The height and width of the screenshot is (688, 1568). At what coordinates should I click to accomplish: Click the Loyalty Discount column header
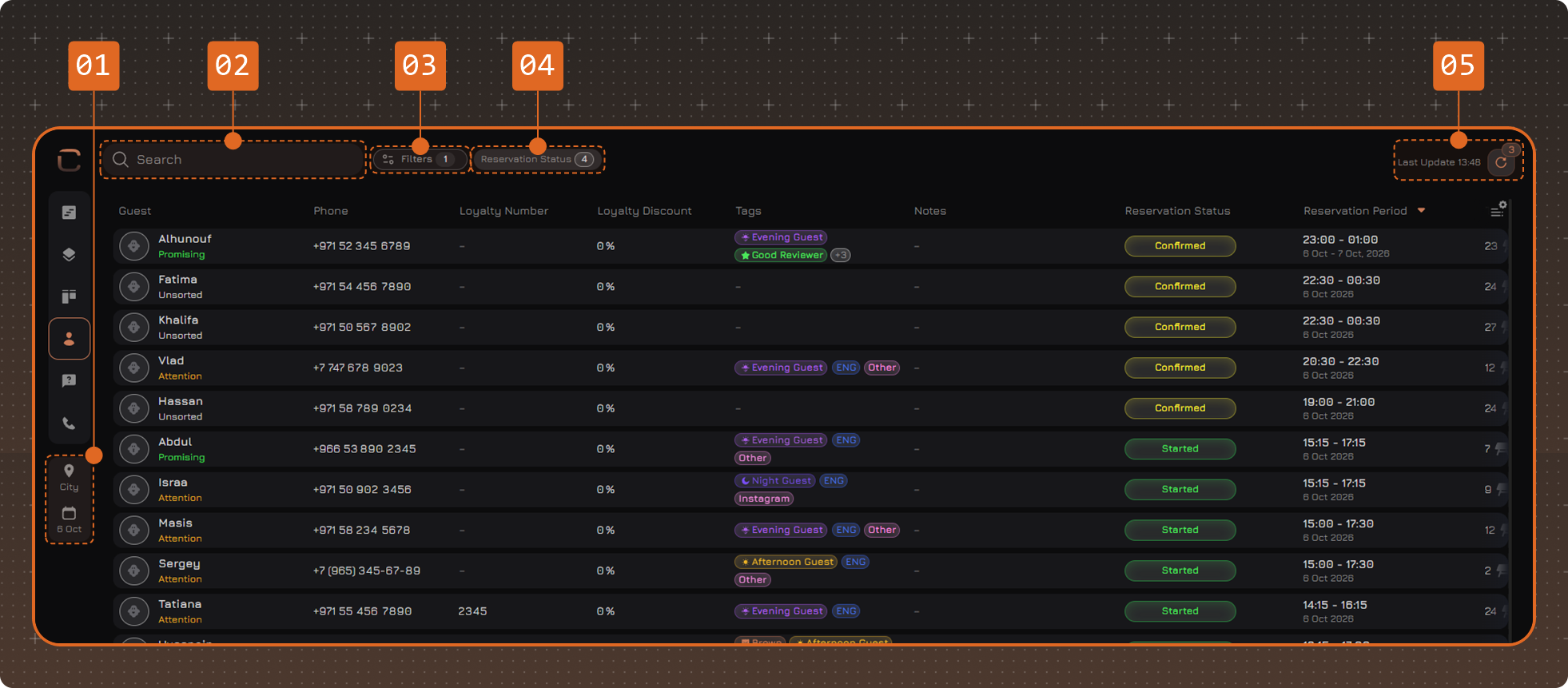[644, 211]
